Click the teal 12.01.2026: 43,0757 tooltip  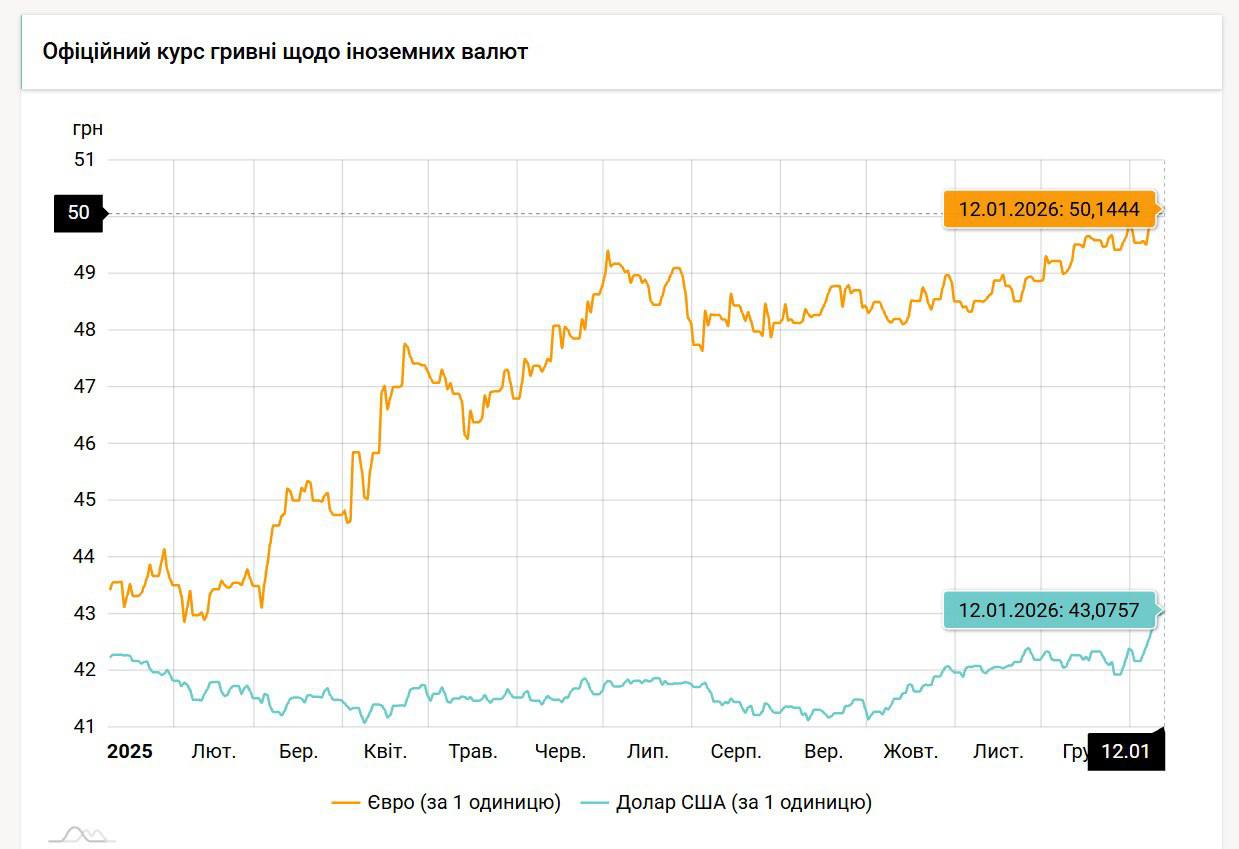click(1048, 610)
